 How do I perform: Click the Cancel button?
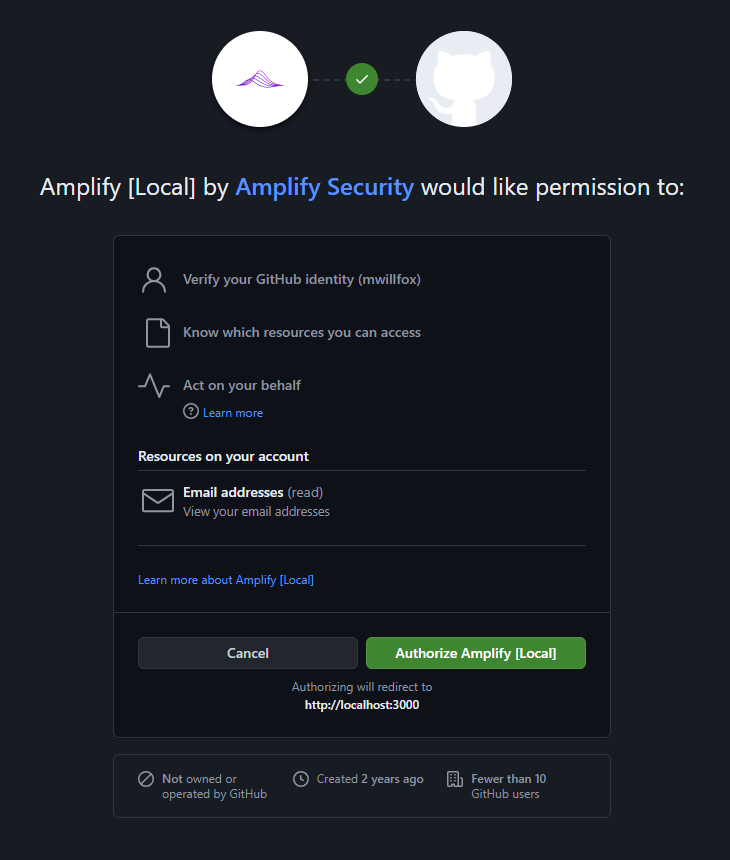(247, 652)
